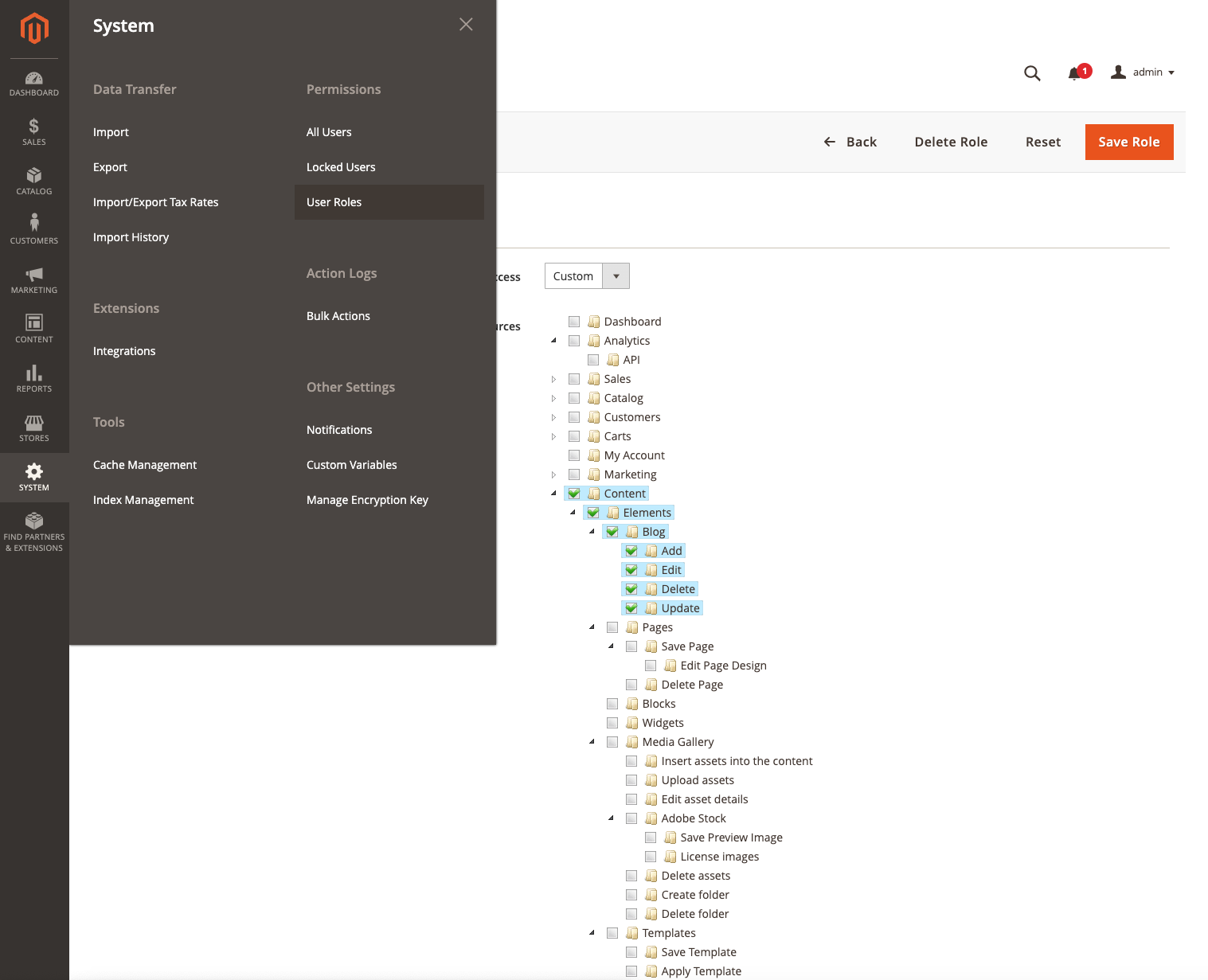Check the Dashboard resource checkbox
This screenshot has width=1208, height=980.
coord(574,322)
